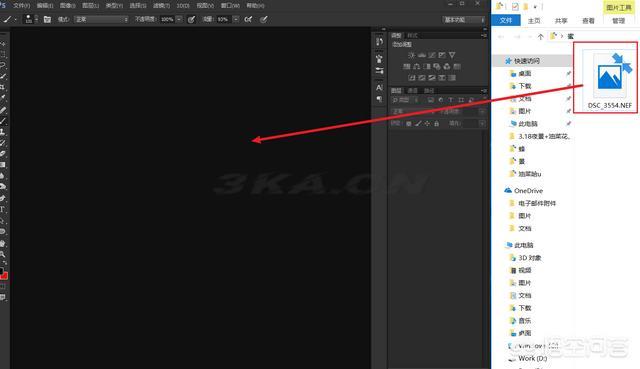Add a Curves adjustment layer
This screenshot has height=369, width=640.
pyautogui.click(x=432, y=55)
